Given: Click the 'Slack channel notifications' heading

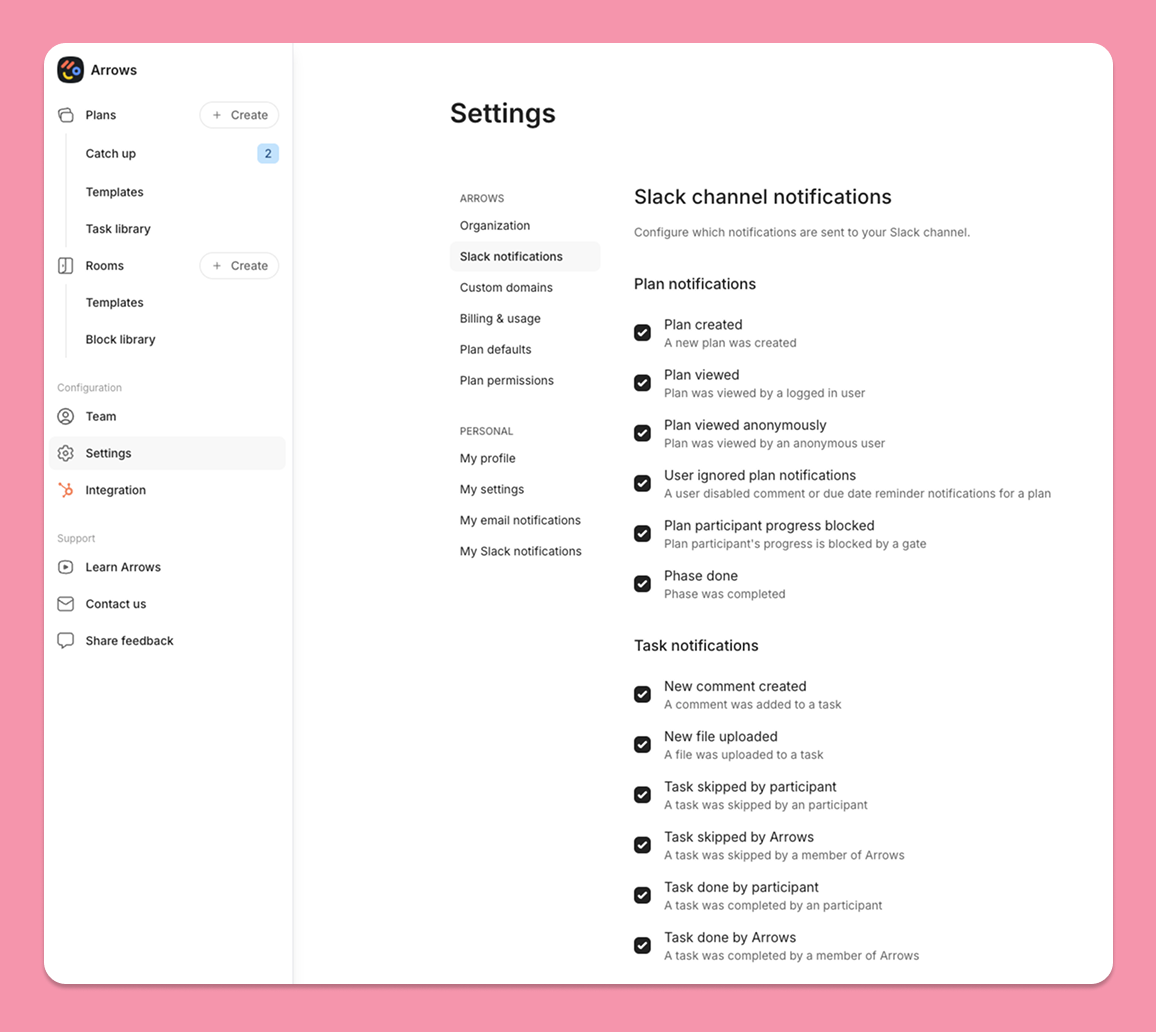Looking at the screenshot, I should point(763,197).
